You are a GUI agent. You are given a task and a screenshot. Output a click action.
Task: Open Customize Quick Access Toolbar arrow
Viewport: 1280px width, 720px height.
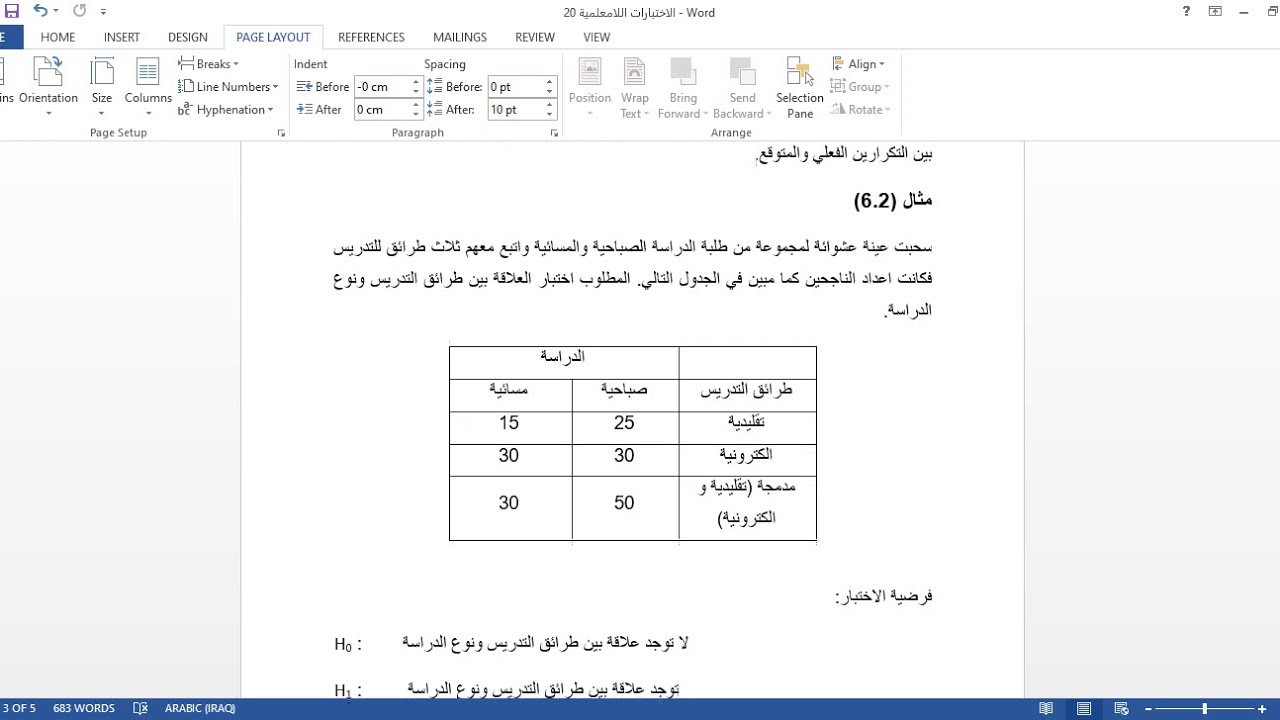coord(104,12)
